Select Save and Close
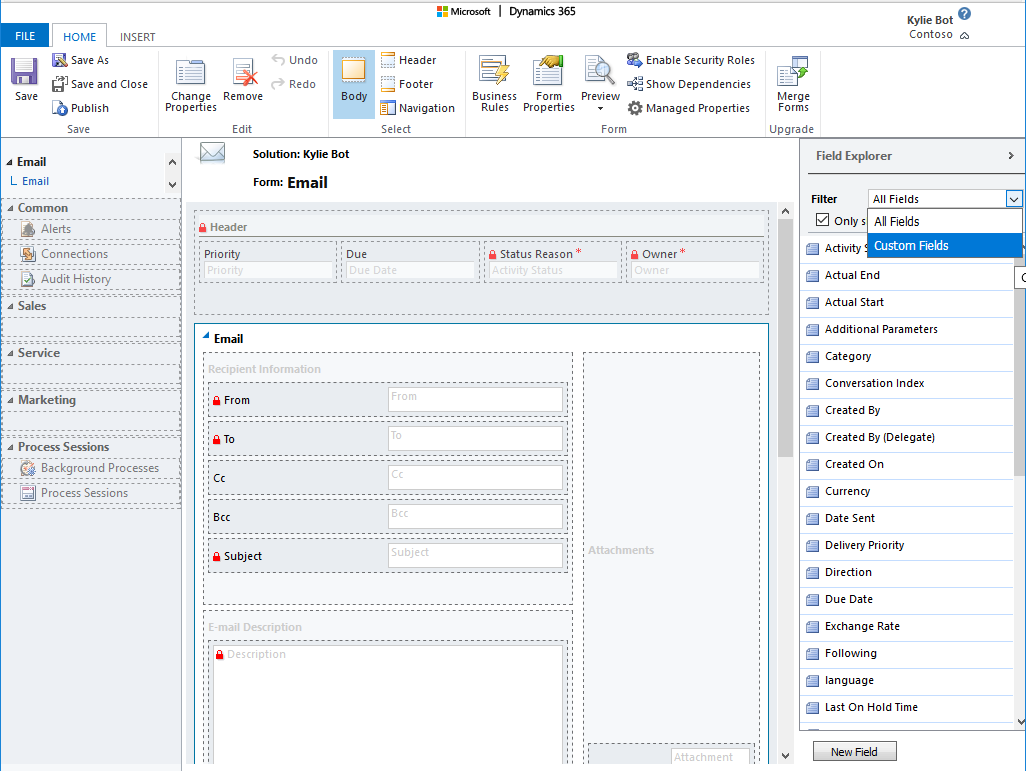Viewport: 1026px width, 771px height. [x=100, y=84]
